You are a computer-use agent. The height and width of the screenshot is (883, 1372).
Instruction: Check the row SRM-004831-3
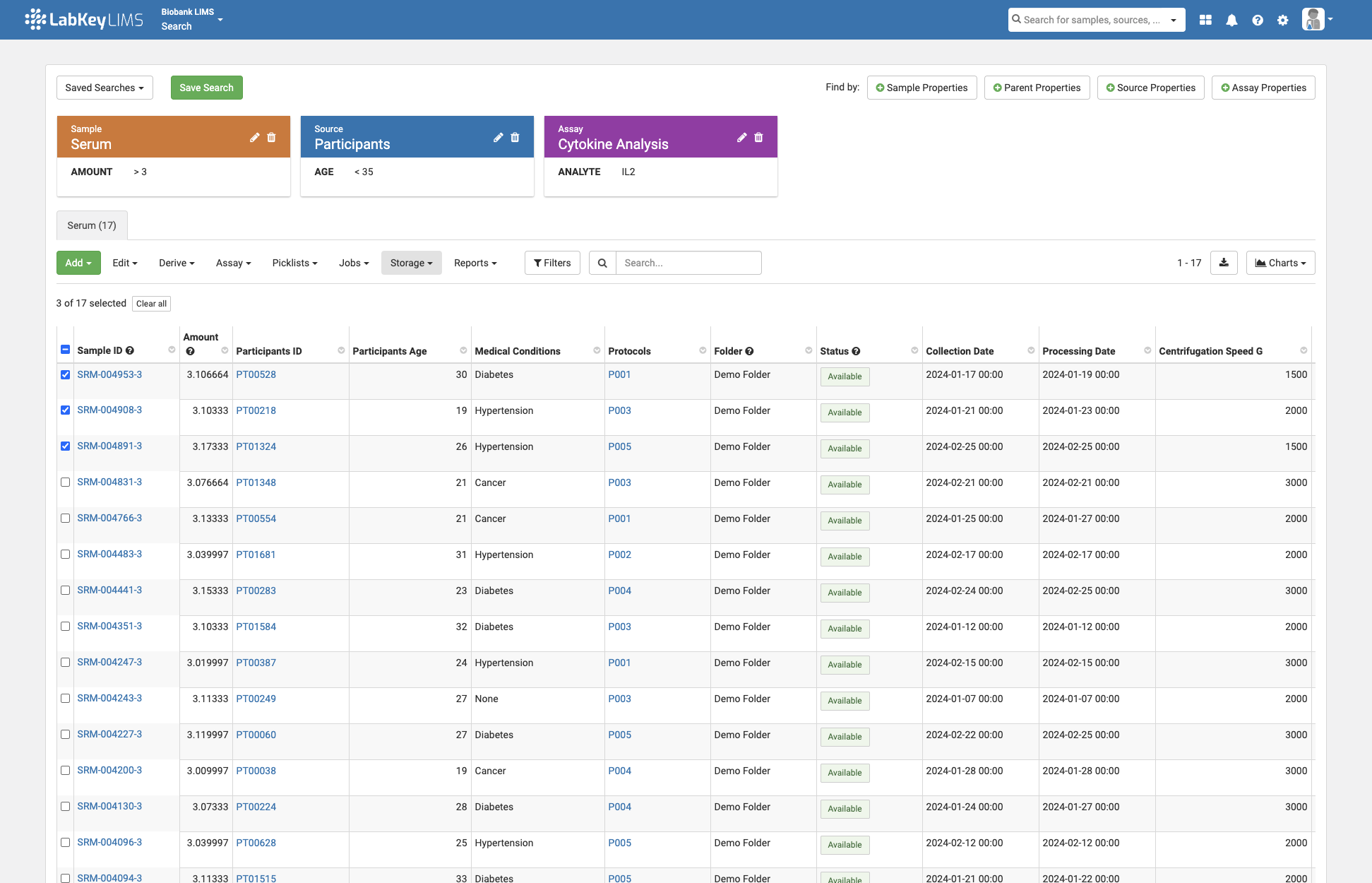coord(66,482)
